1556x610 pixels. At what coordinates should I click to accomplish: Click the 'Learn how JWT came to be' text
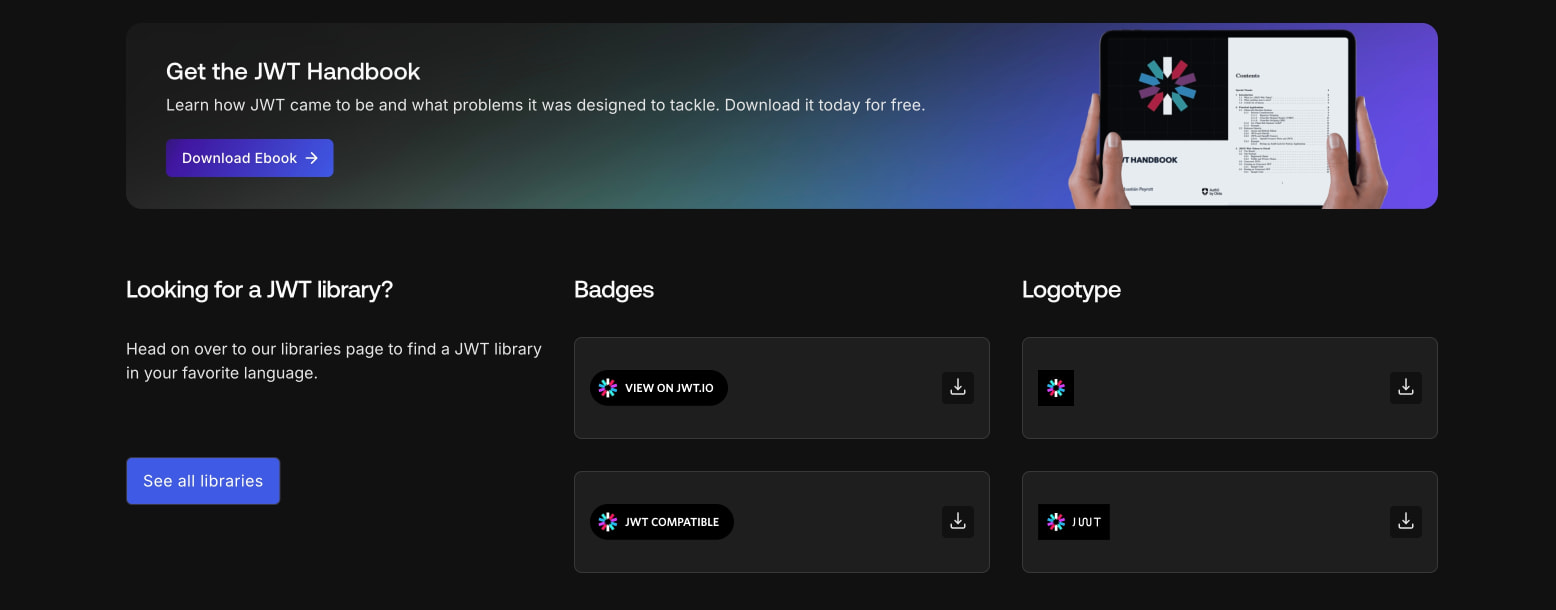click(x=545, y=105)
